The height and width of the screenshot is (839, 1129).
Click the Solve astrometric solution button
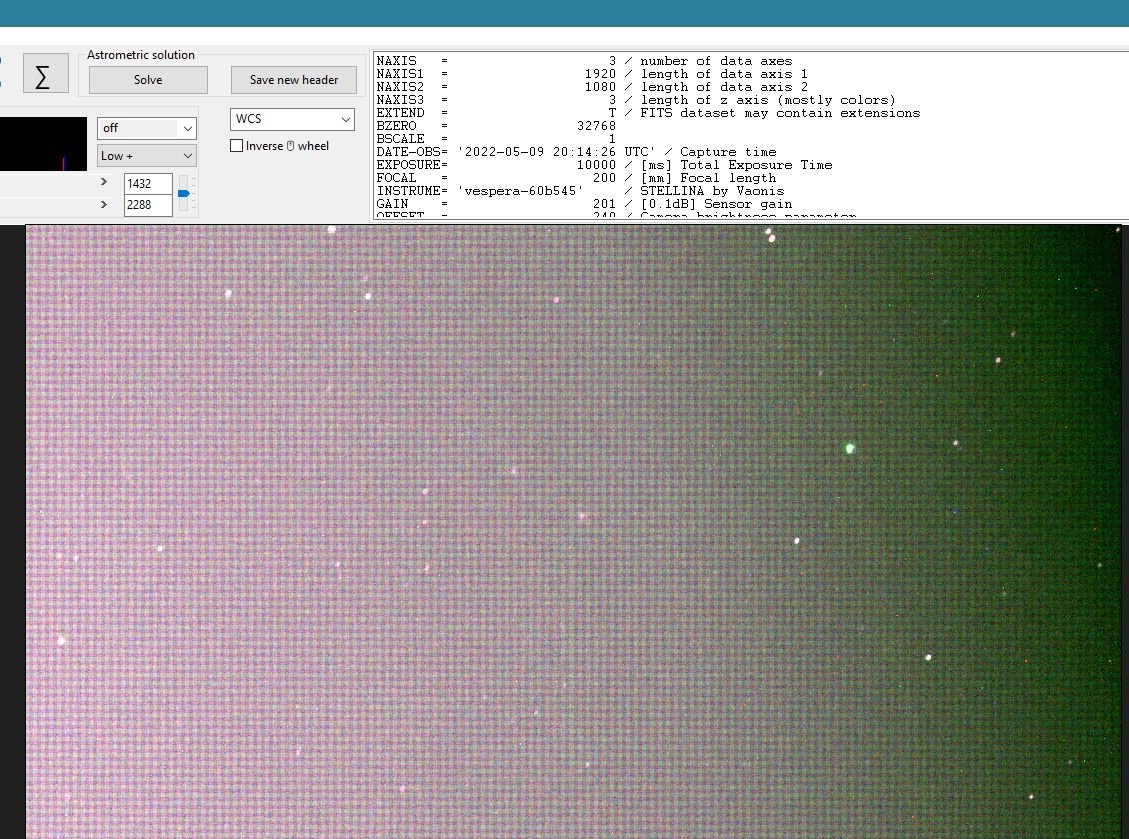148,80
